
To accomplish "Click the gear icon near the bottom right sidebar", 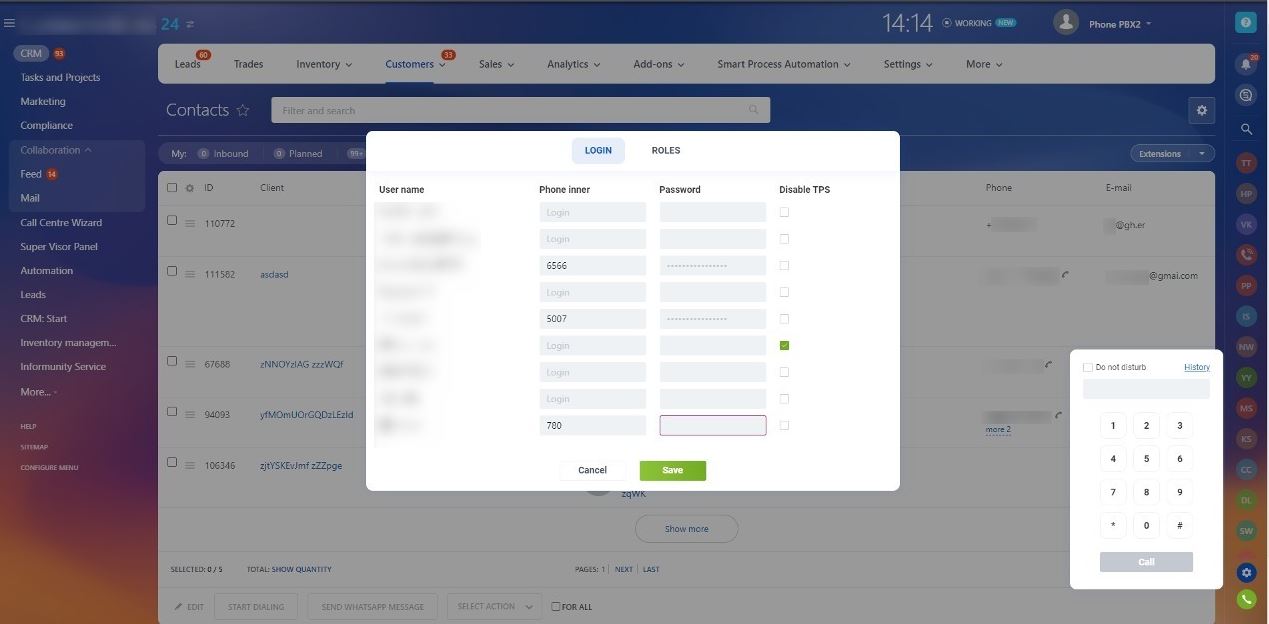I will click(1245, 572).
